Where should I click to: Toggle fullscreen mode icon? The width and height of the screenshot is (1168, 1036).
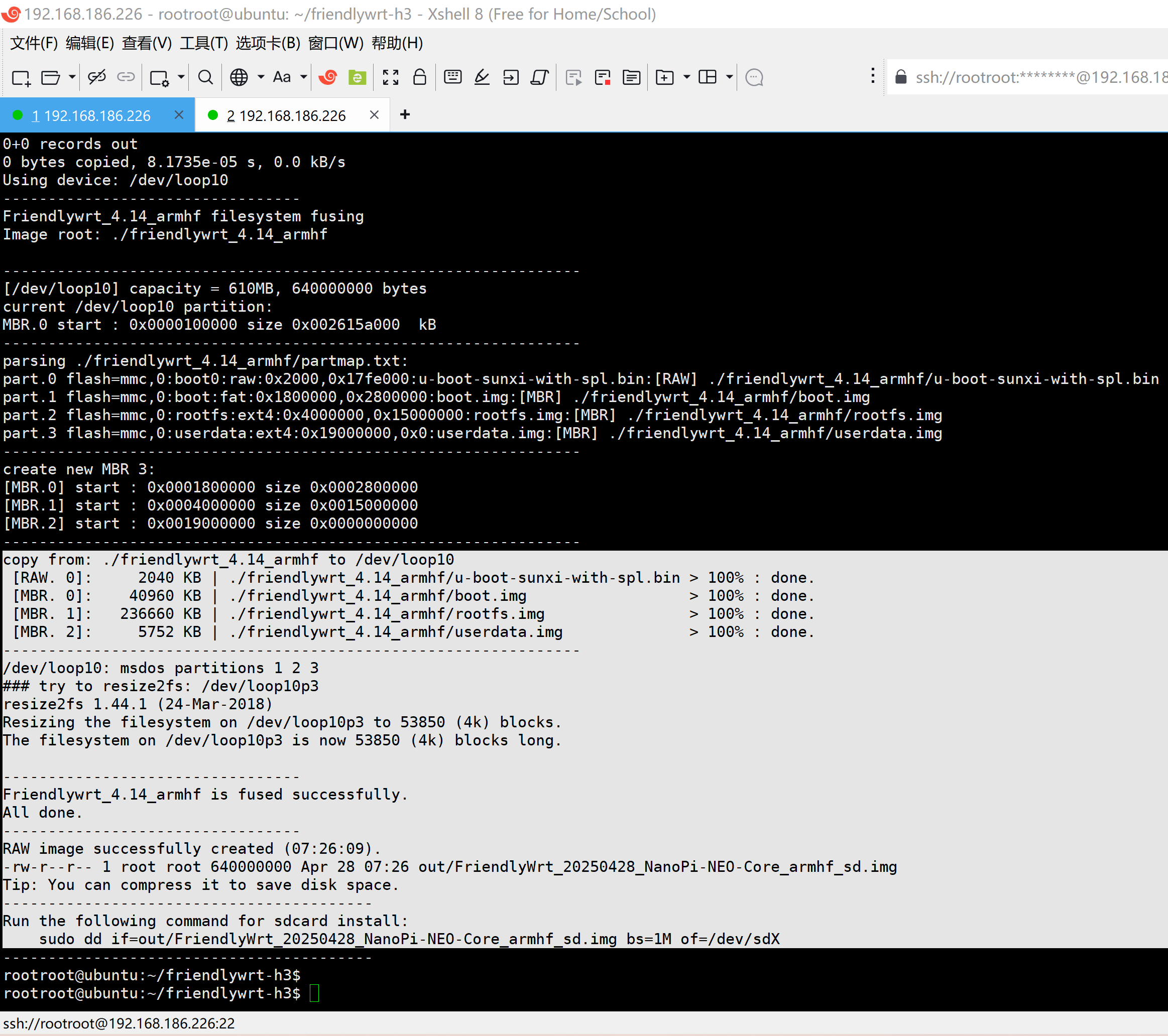point(391,77)
